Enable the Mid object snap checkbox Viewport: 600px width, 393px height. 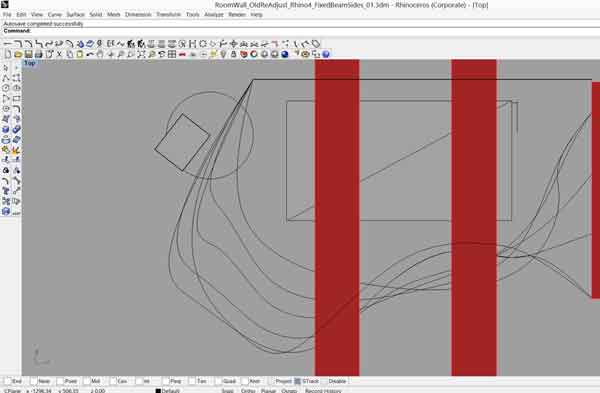pyautogui.click(x=87, y=381)
